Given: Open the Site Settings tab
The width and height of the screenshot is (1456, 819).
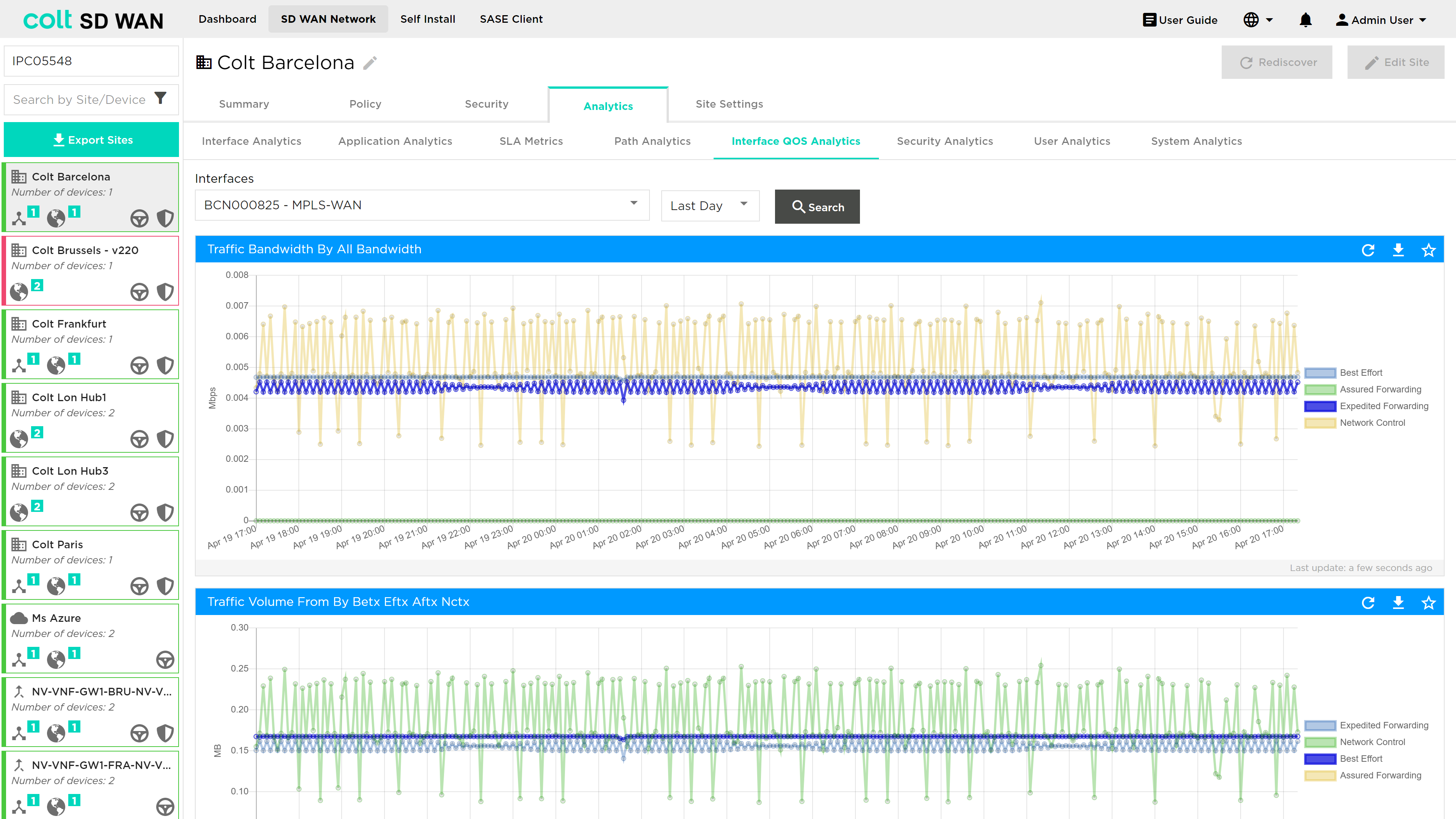Looking at the screenshot, I should tap(729, 104).
